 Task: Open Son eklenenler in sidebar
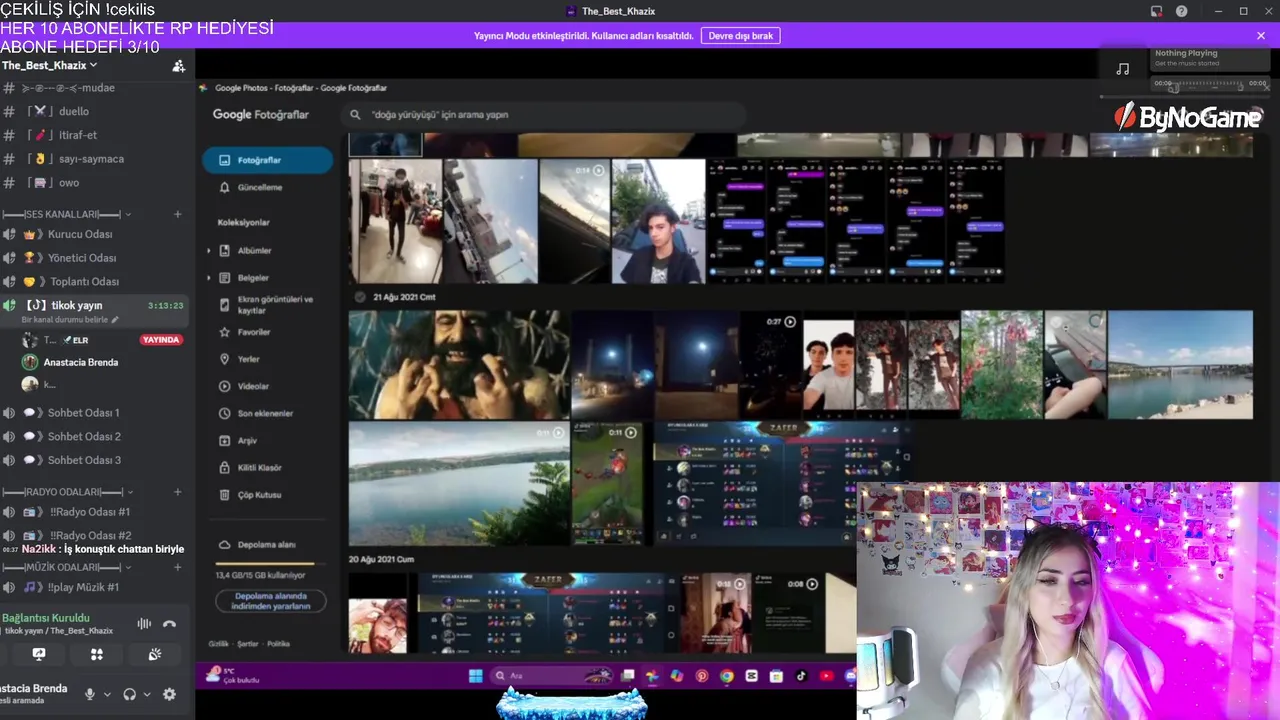(267, 413)
